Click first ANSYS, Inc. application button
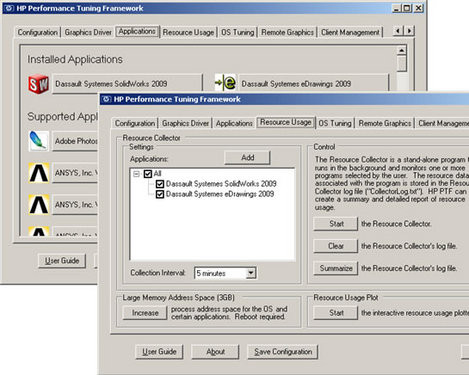Image resolution: width=469 pixels, height=375 pixels. [x=75, y=173]
